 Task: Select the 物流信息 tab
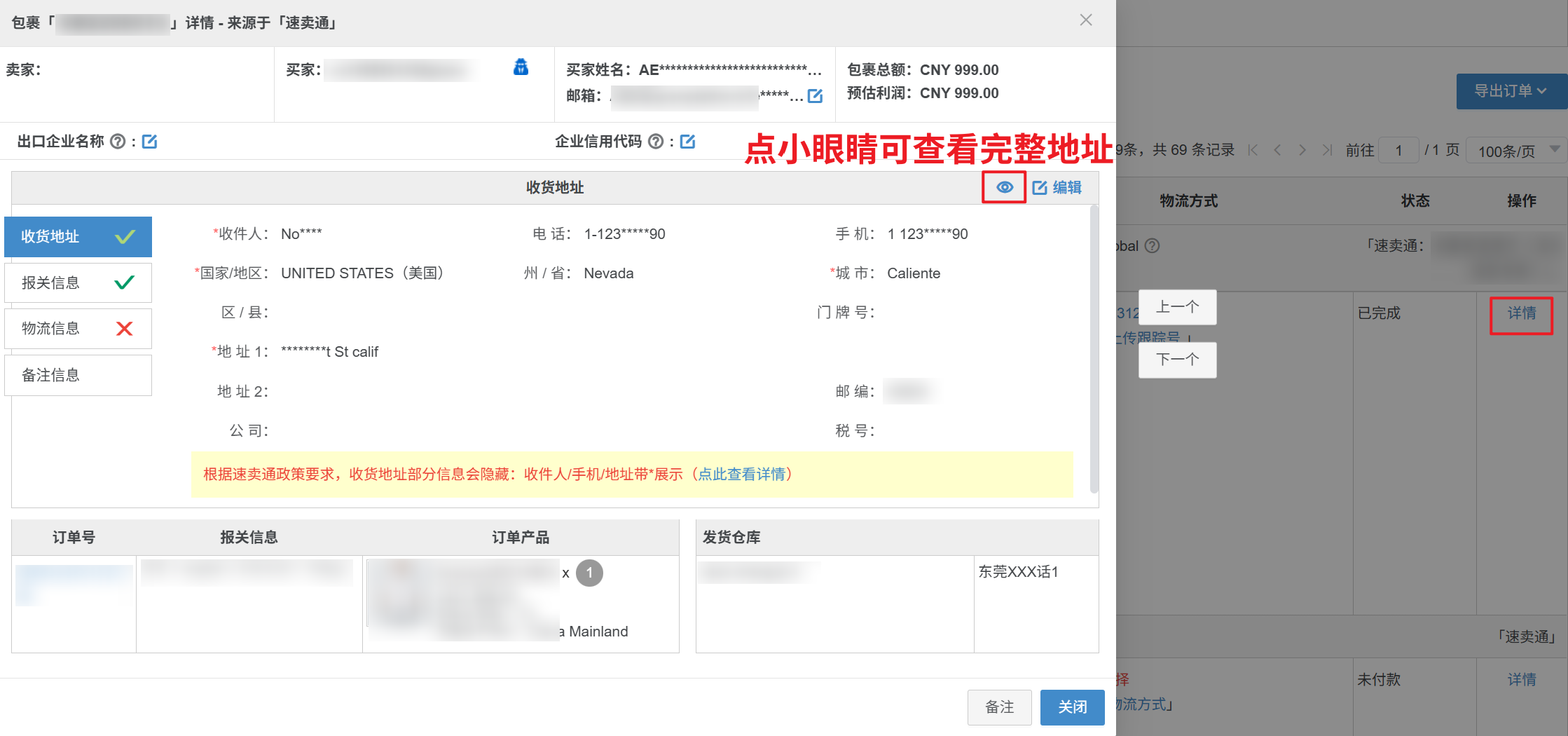coord(78,329)
